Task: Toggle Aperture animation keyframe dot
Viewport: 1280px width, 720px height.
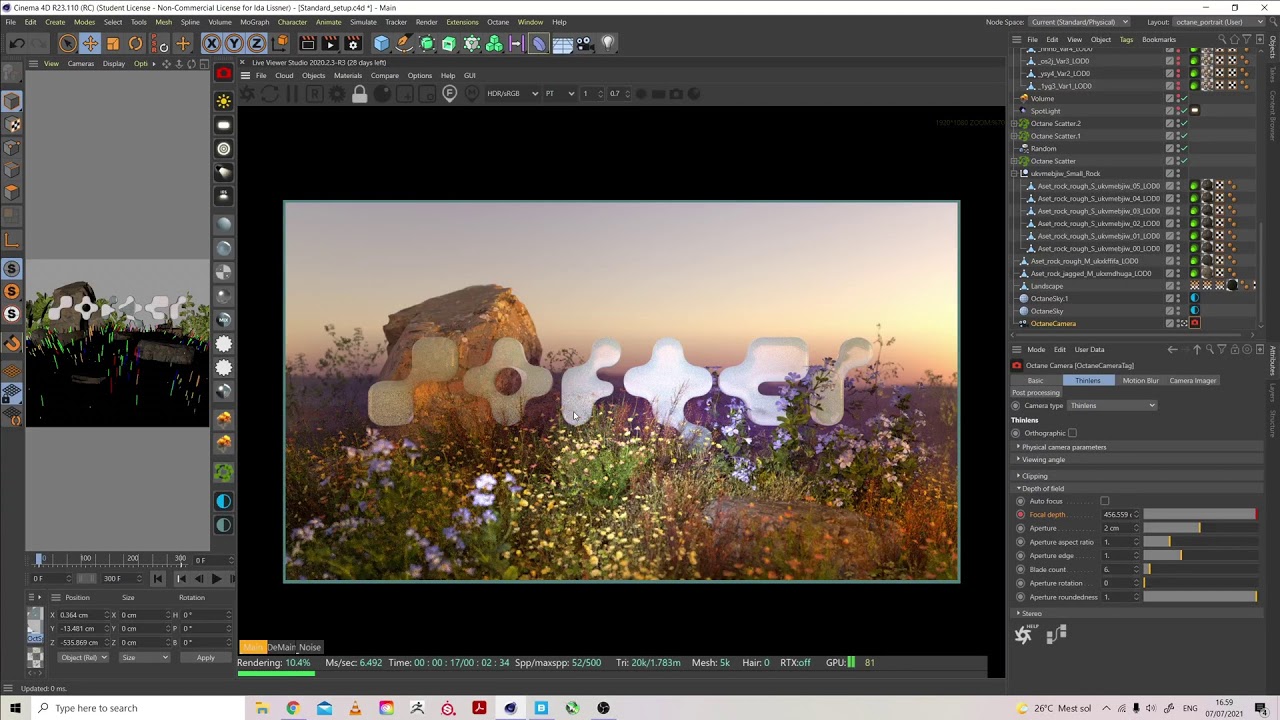Action: tap(1020, 528)
